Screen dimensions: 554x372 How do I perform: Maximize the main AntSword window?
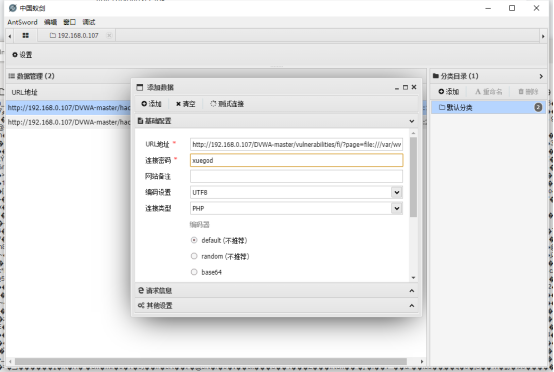pos(512,8)
